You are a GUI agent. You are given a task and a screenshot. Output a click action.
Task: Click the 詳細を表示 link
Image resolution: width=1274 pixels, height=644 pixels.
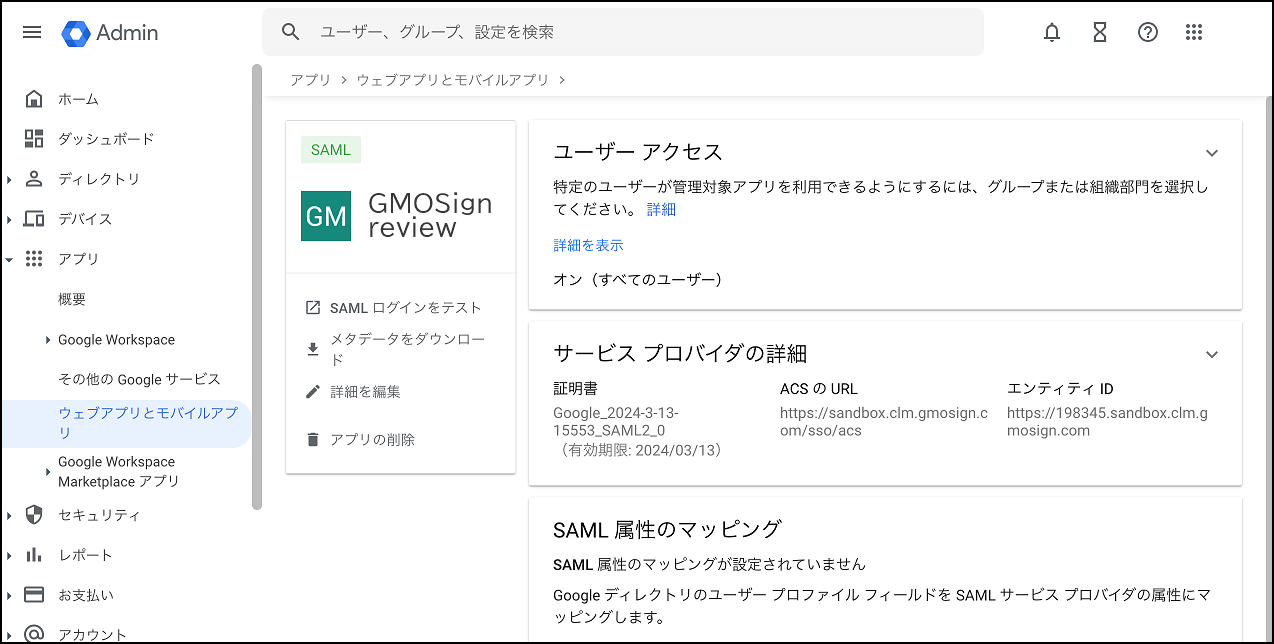click(x=588, y=245)
